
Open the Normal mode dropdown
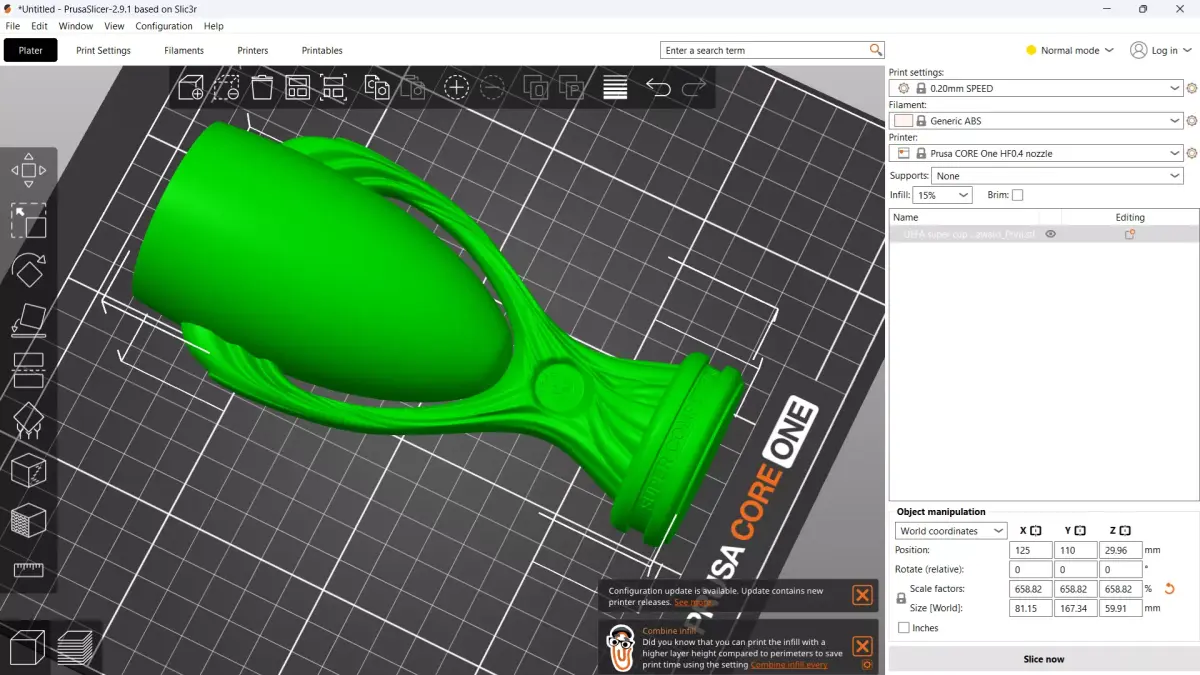coord(1070,50)
